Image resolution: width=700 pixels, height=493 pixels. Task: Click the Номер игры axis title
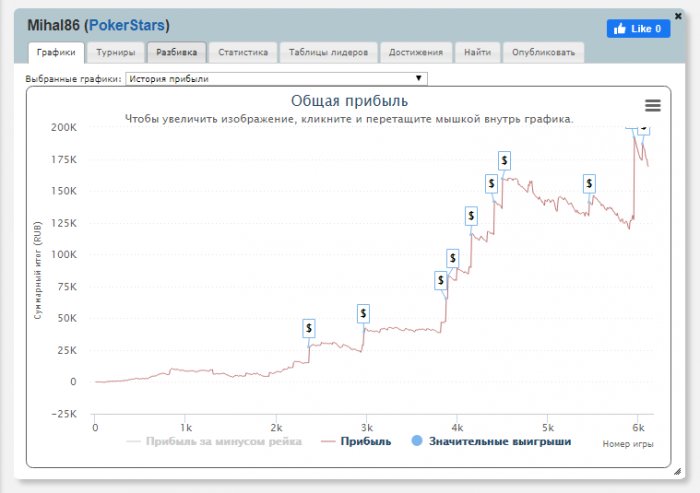[x=628, y=444]
